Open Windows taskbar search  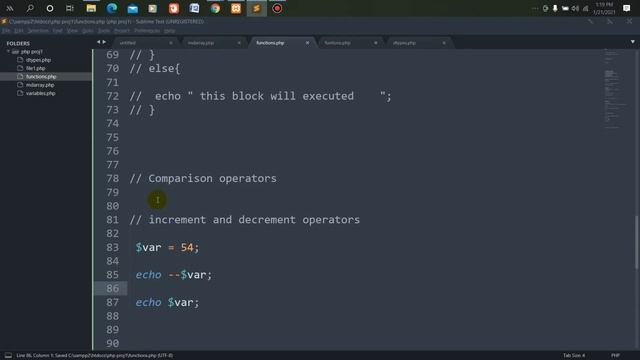tap(30, 8)
